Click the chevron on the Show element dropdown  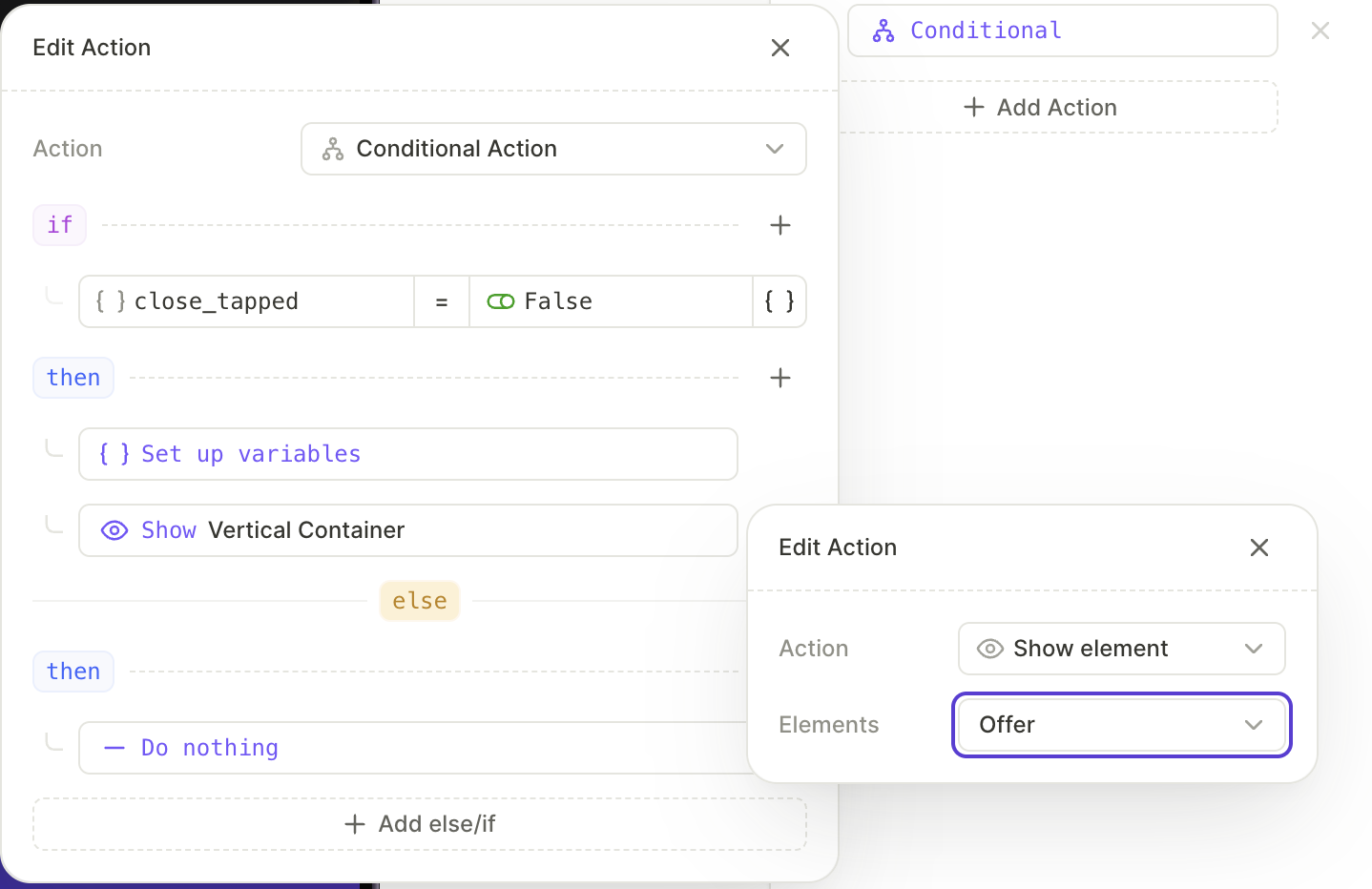(x=1254, y=649)
